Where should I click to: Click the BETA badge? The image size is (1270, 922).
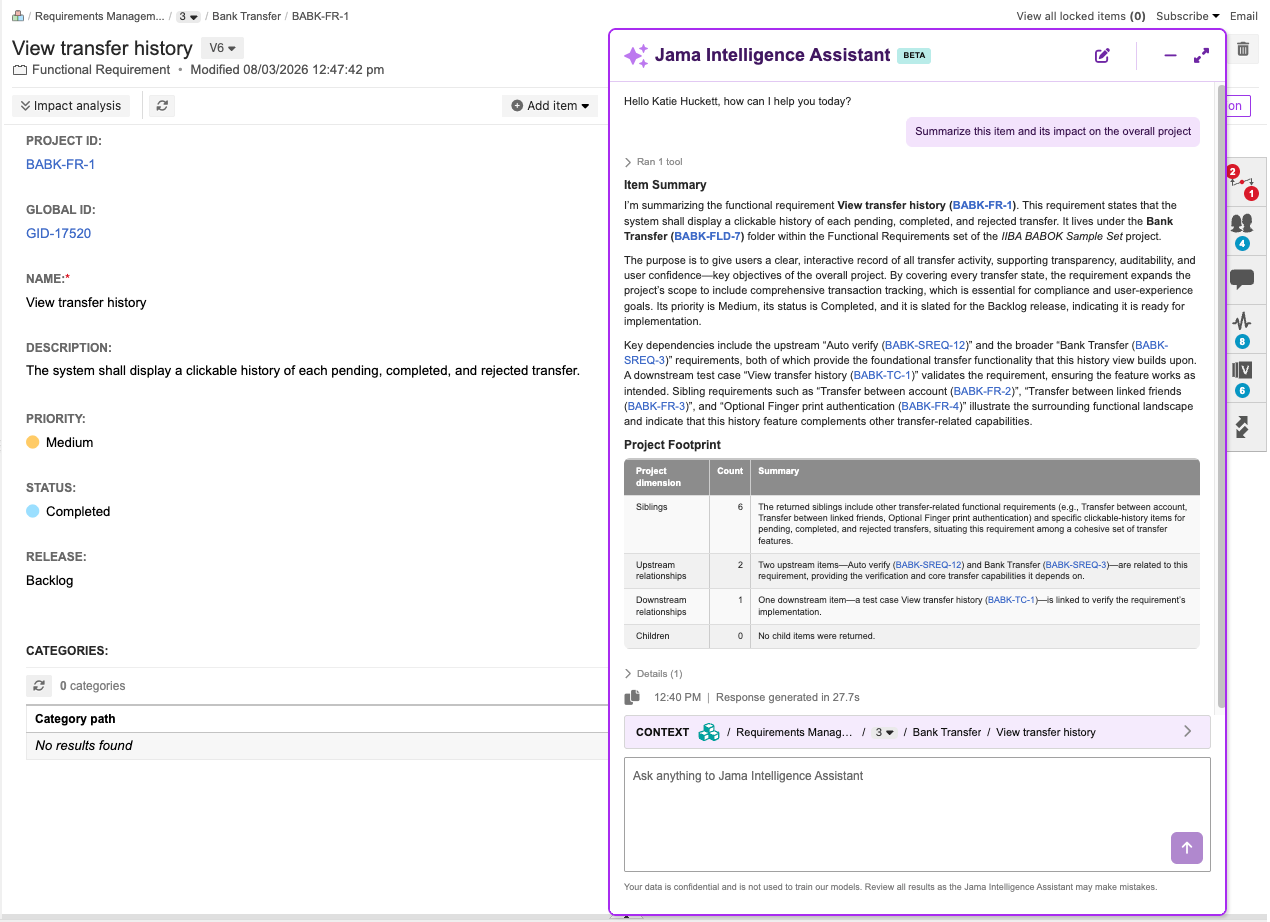click(914, 56)
